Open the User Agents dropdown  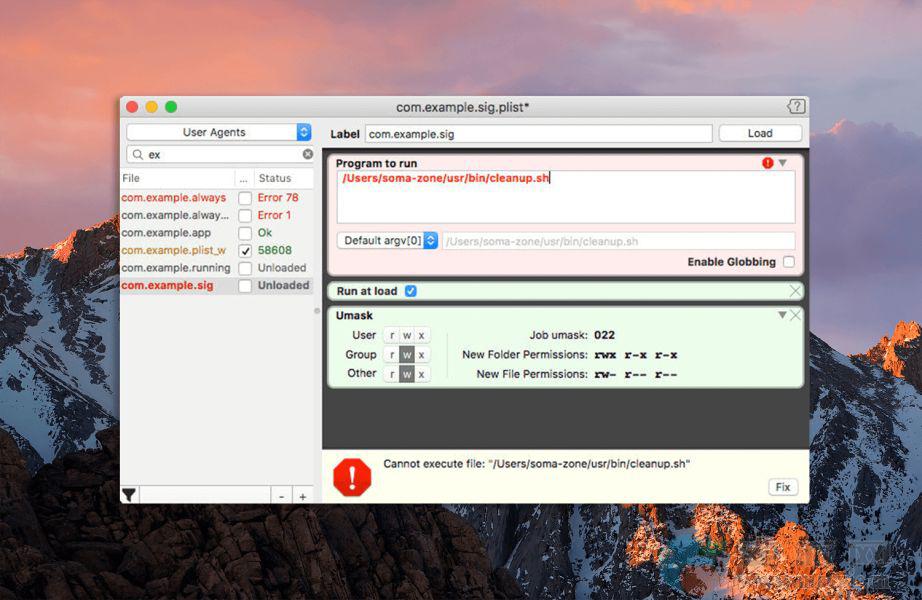219,132
